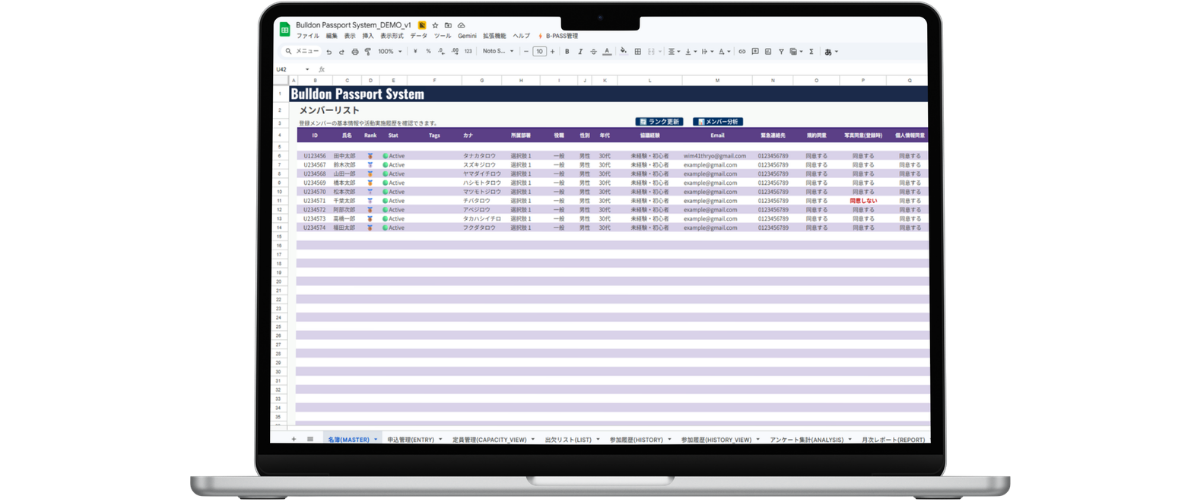Viewport: 1200px width, 500px height.
Task: Toggle italic formatting
Action: [580, 51]
